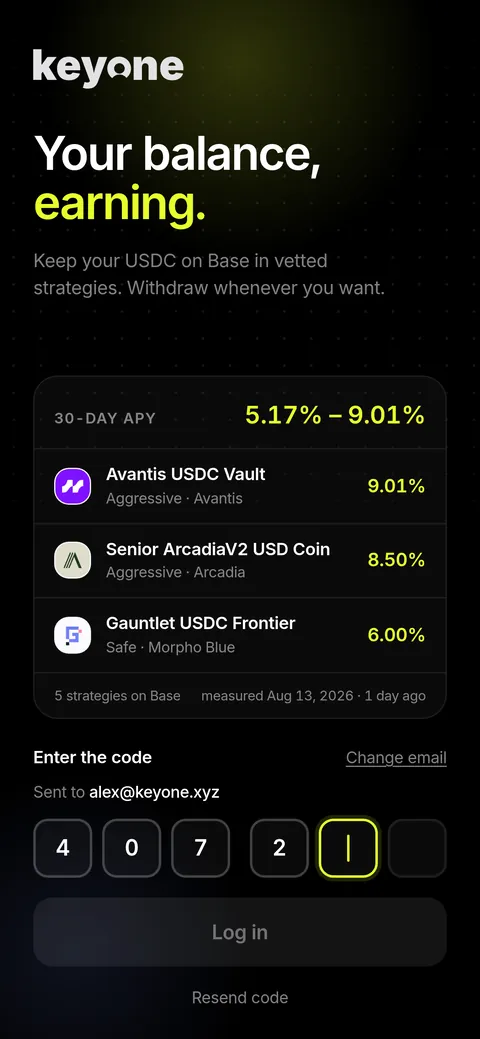Click Resend code
Screen dimensions: 480x1039
point(240,997)
